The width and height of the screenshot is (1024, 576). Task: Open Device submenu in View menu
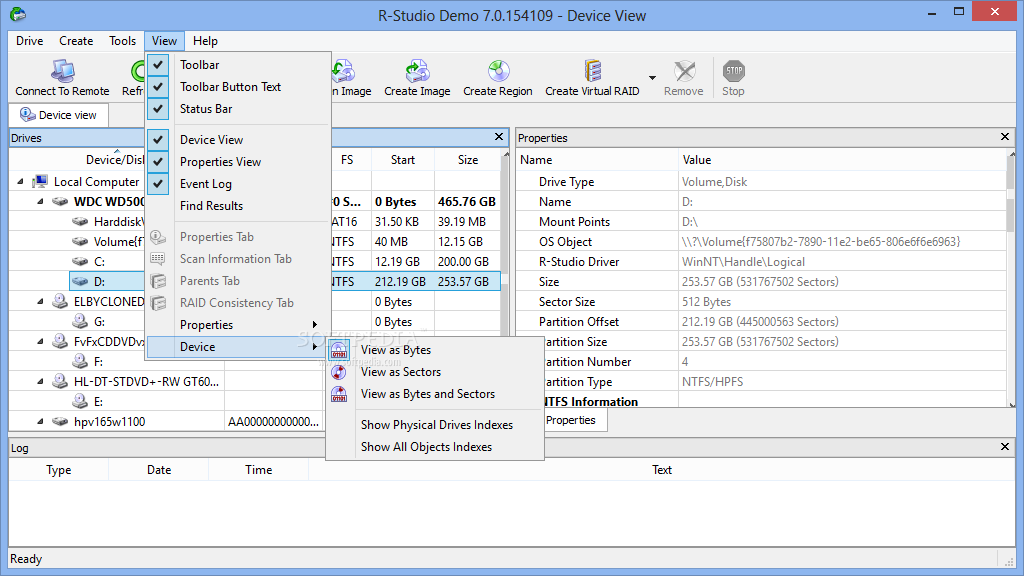[238, 347]
